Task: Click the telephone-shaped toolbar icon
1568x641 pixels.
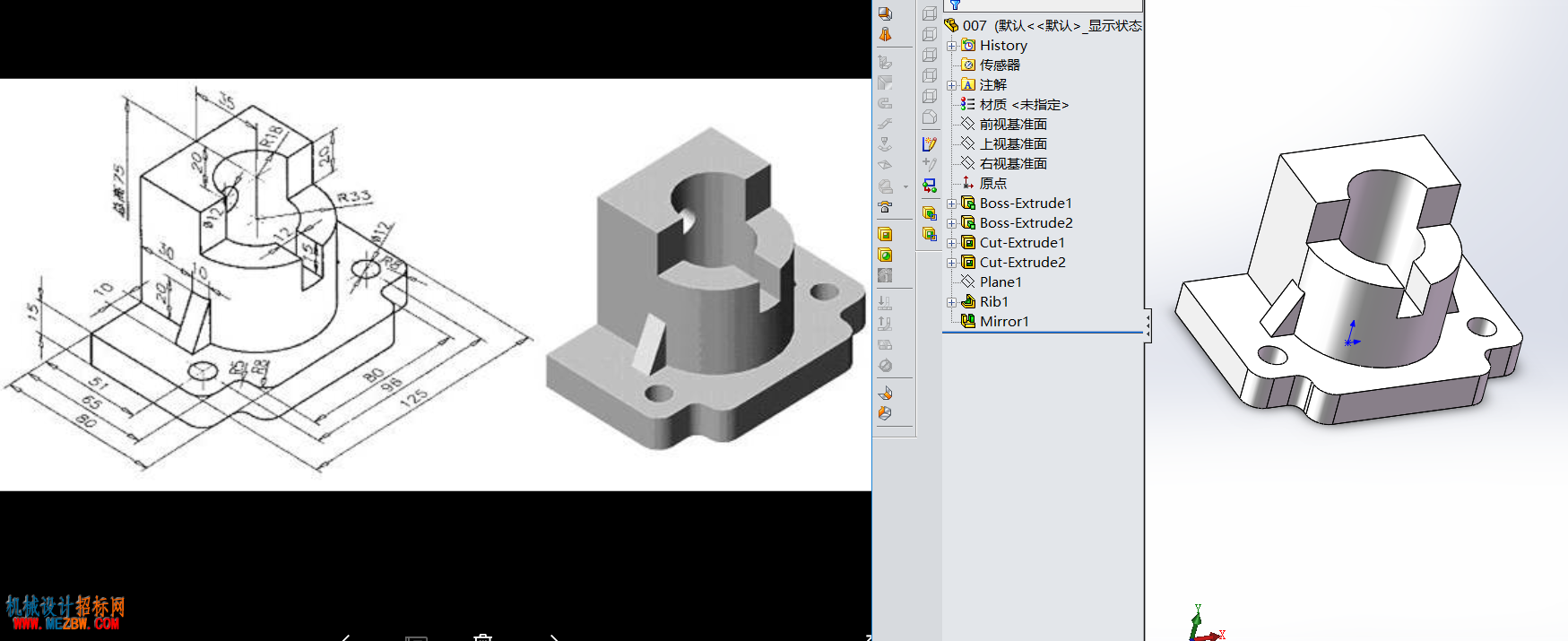Action: (x=885, y=207)
